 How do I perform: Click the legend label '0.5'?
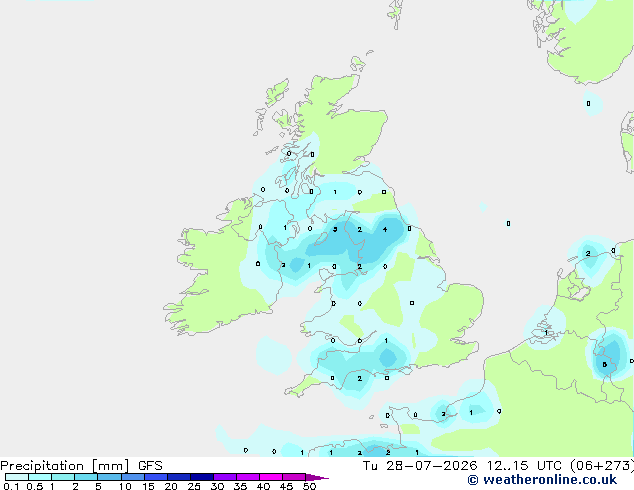point(34,486)
